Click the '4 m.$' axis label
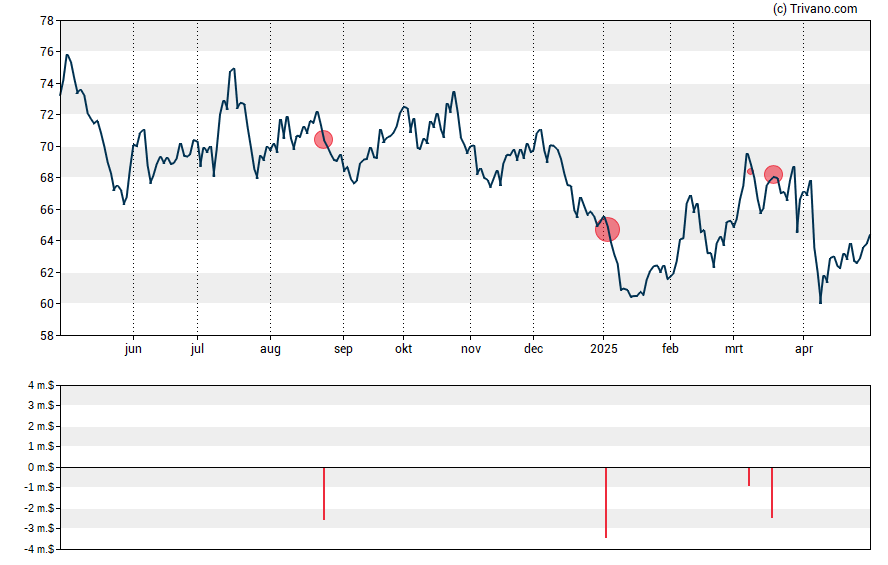Viewport: 888px width, 565px height. 41,386
